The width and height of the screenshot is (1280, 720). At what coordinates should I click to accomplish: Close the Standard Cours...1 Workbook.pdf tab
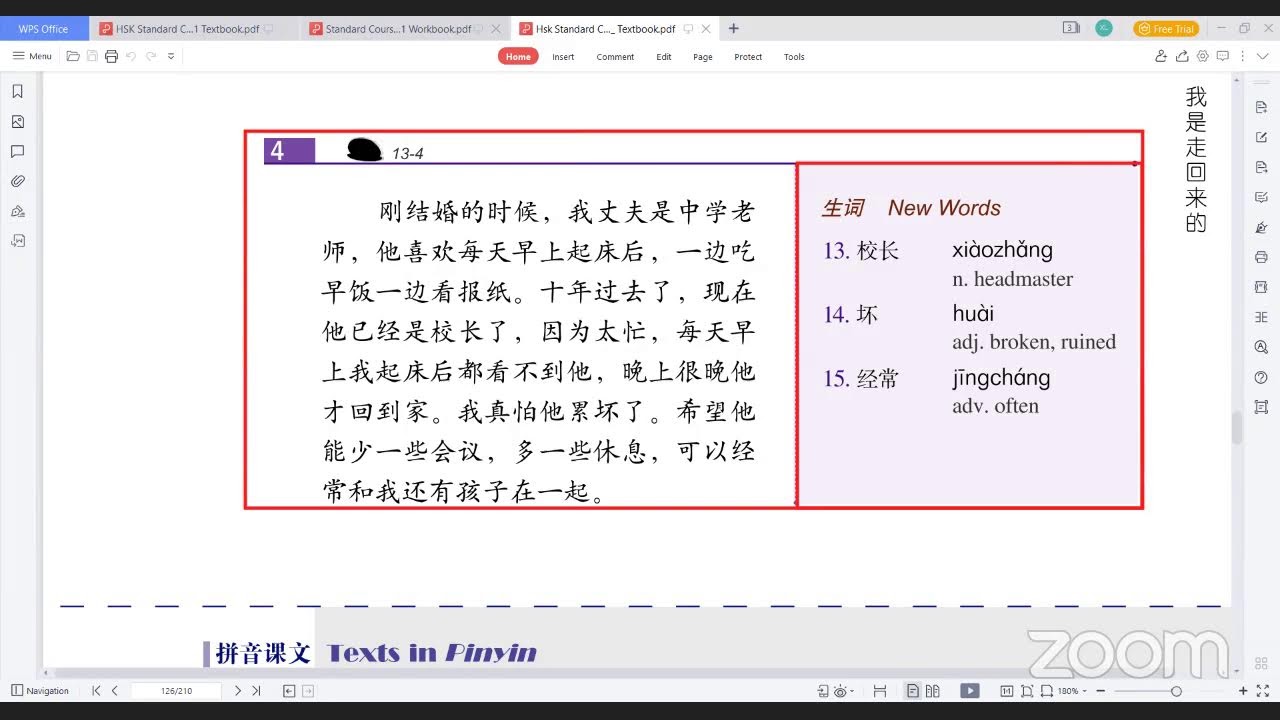point(497,29)
